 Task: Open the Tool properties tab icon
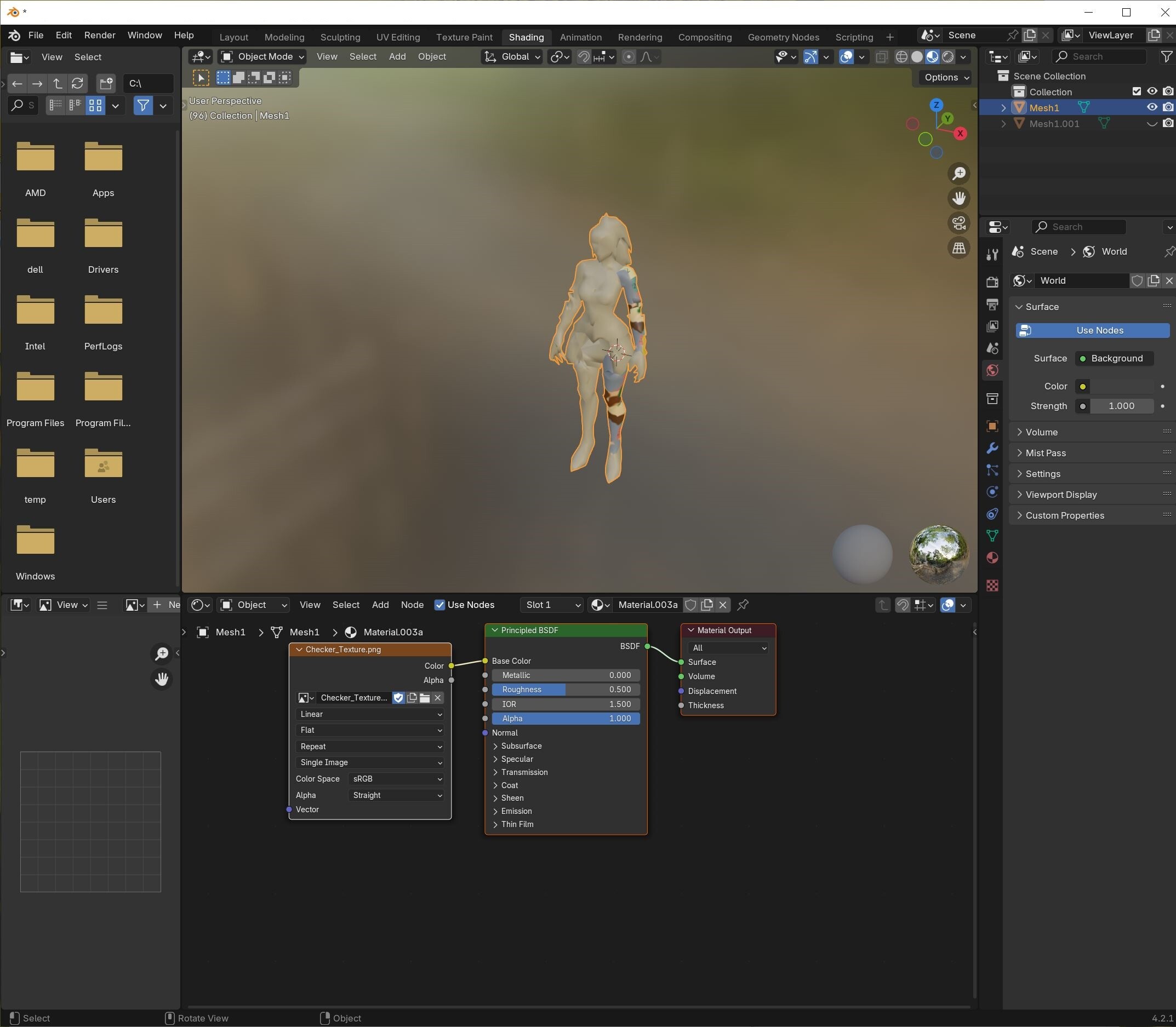(x=992, y=255)
